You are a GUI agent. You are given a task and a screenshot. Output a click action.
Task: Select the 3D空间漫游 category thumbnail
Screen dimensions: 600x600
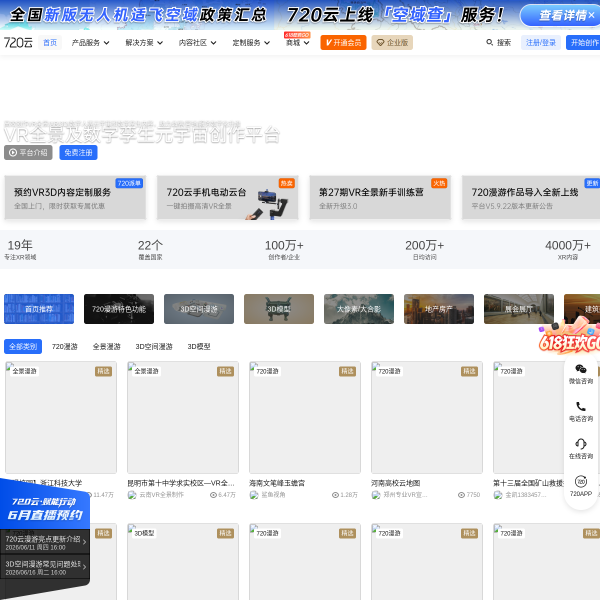[x=199, y=309]
